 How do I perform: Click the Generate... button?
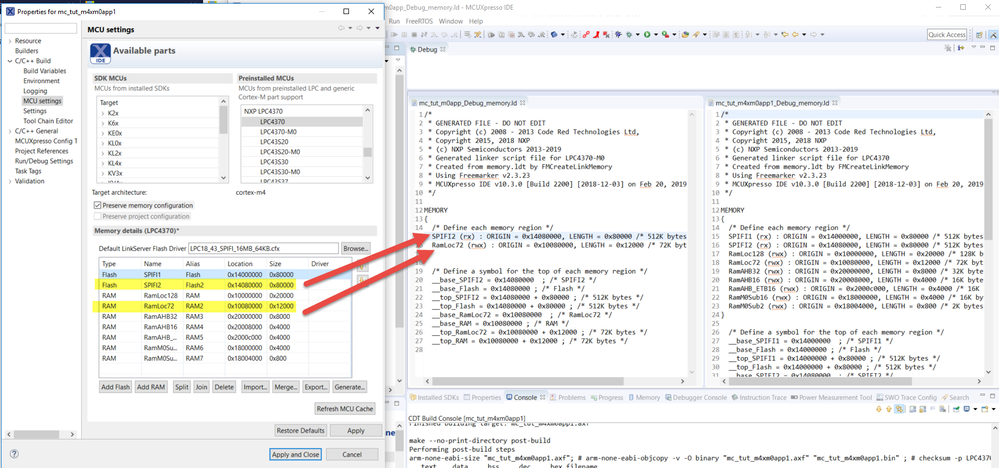click(x=349, y=387)
